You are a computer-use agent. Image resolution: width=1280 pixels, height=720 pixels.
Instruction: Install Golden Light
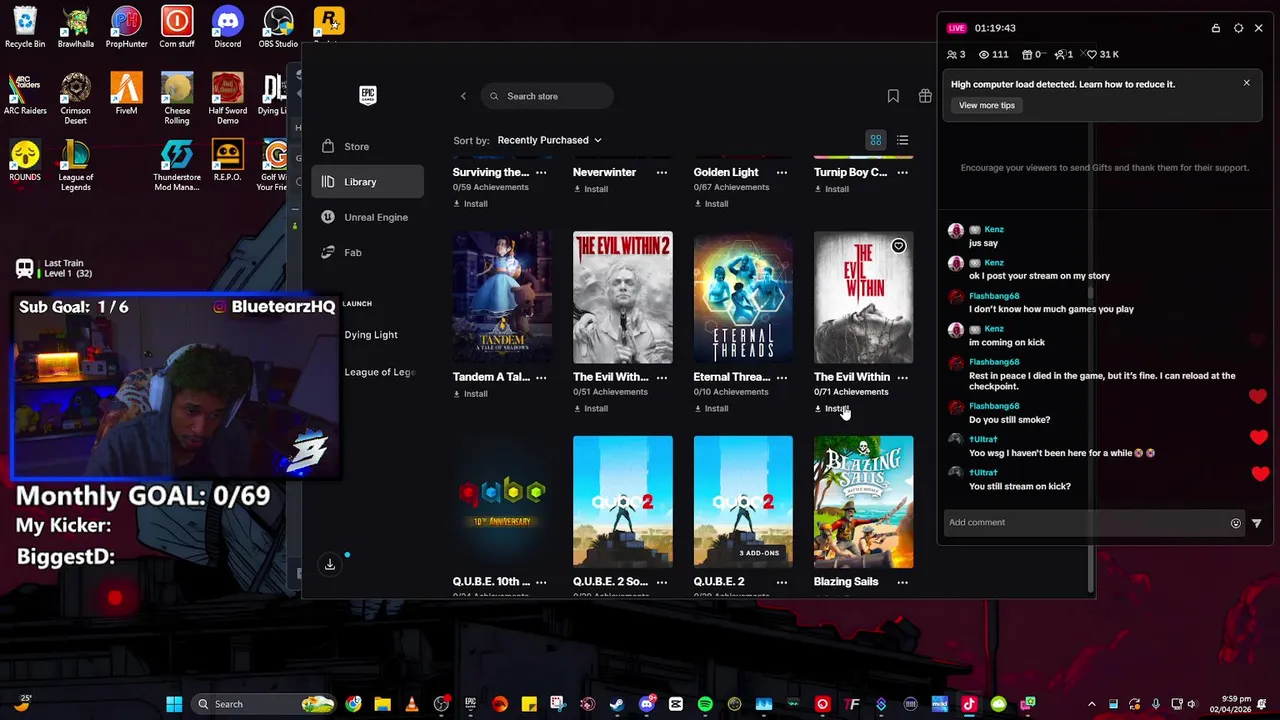point(711,204)
